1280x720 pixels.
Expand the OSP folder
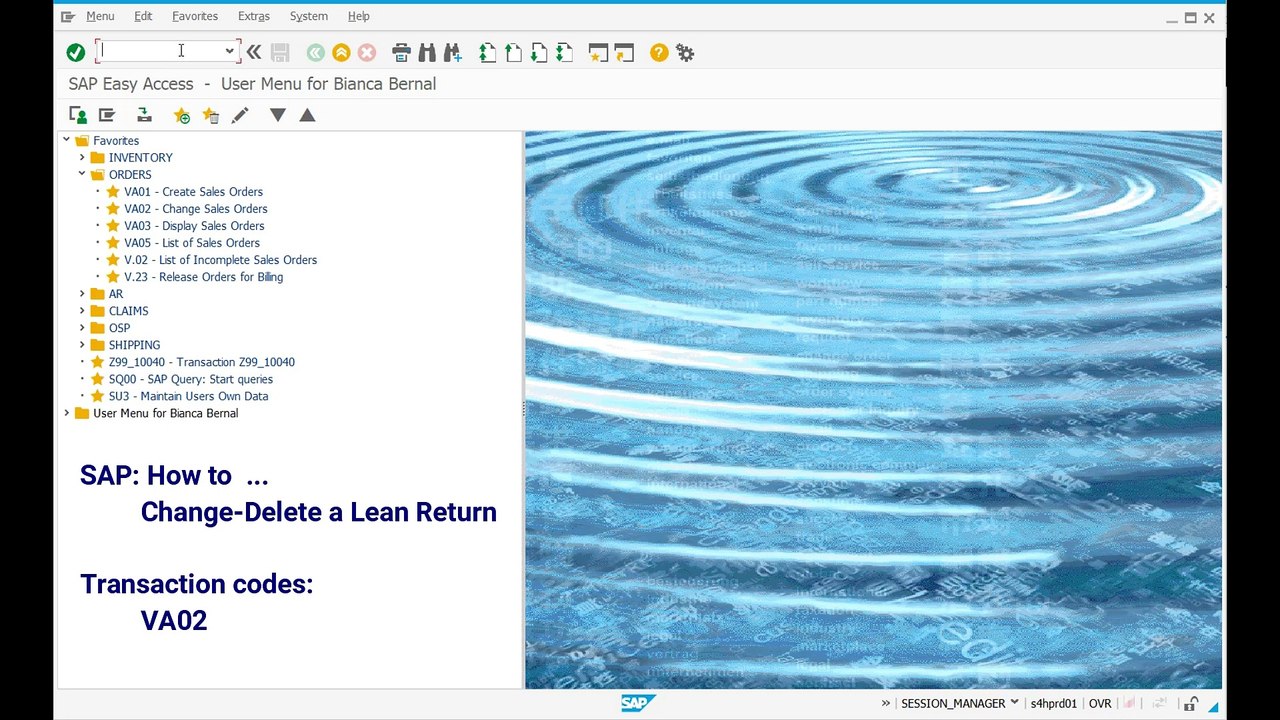coord(83,328)
